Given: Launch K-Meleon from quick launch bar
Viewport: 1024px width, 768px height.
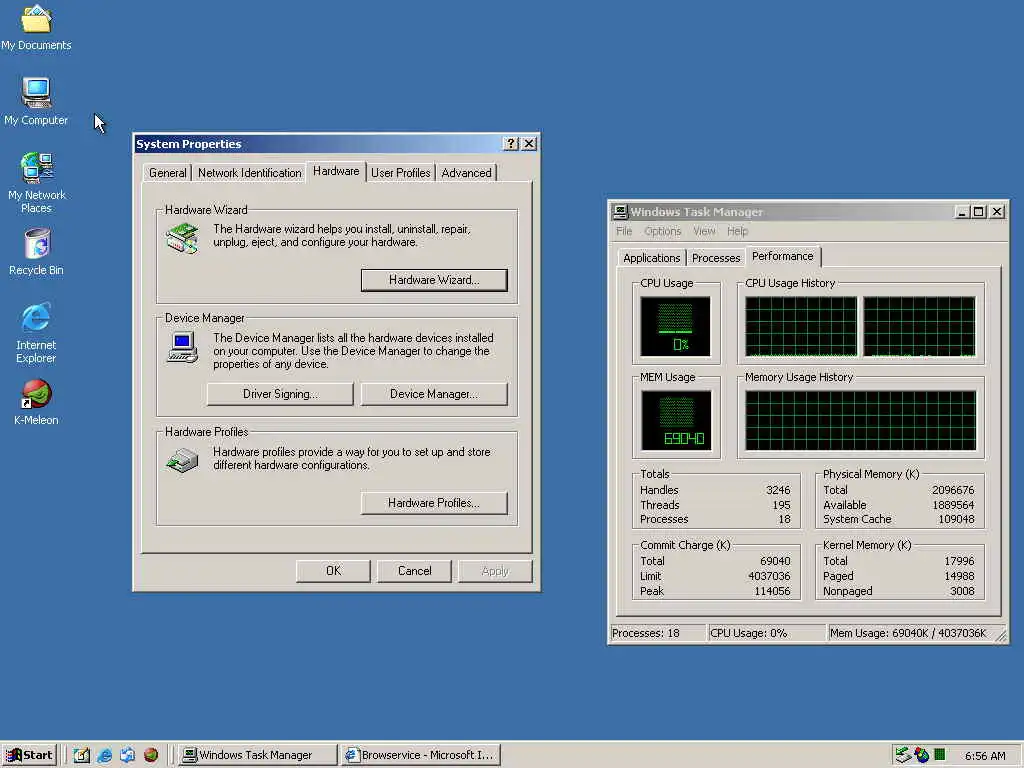Looking at the screenshot, I should pyautogui.click(x=151, y=755).
